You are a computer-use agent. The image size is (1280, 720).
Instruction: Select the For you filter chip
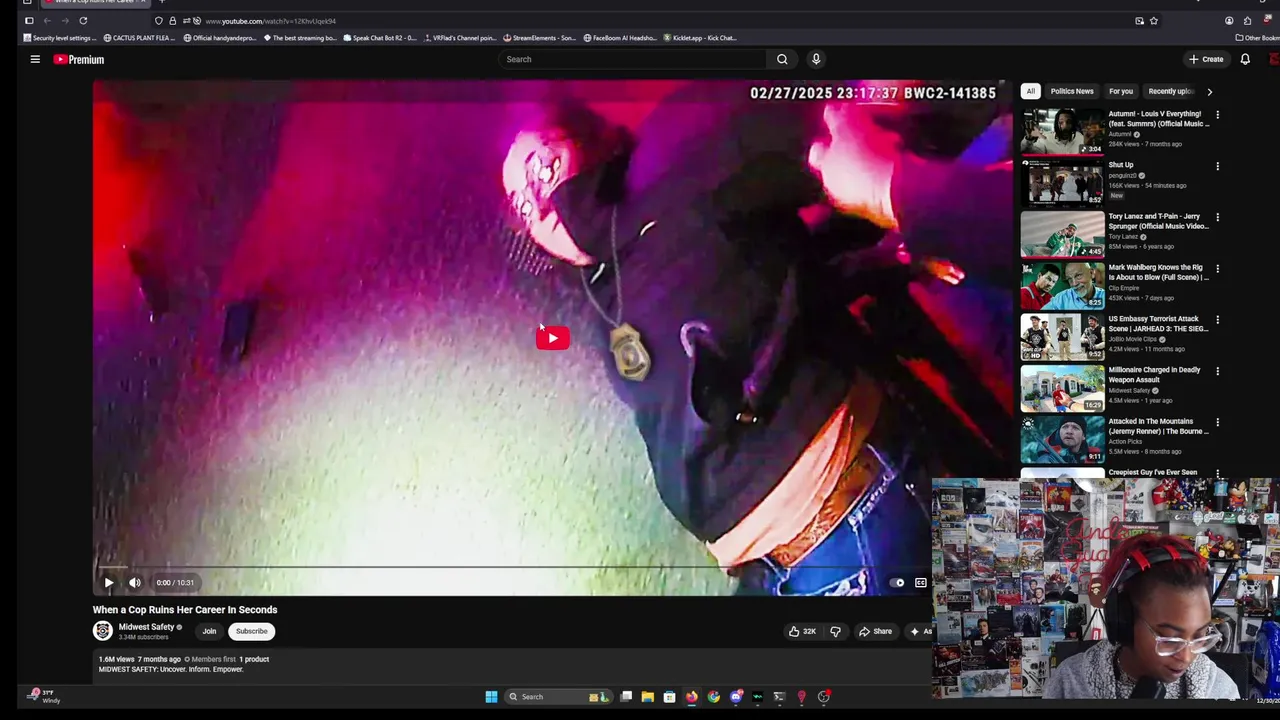[1120, 91]
